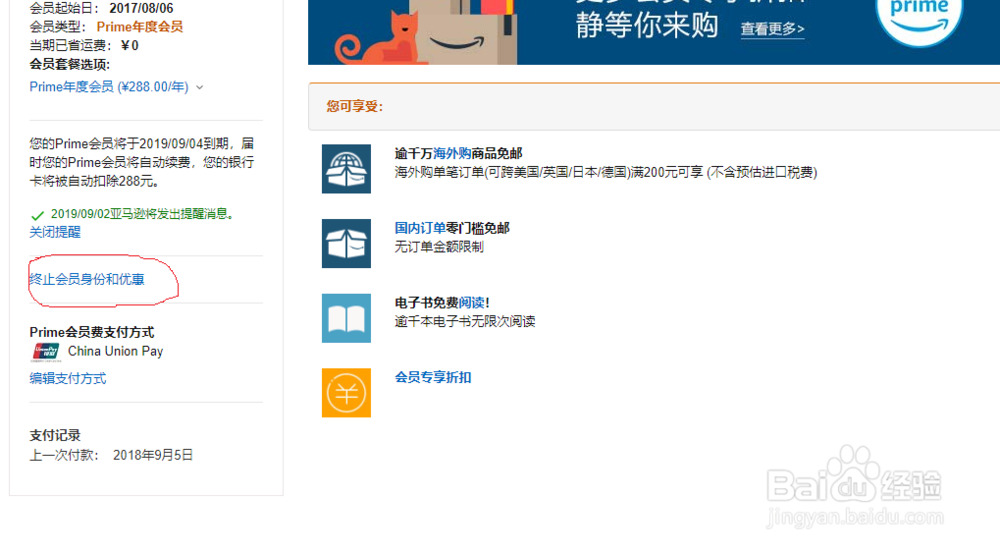
Task: Click the 无订单金额限制 description
Action: pos(439,247)
